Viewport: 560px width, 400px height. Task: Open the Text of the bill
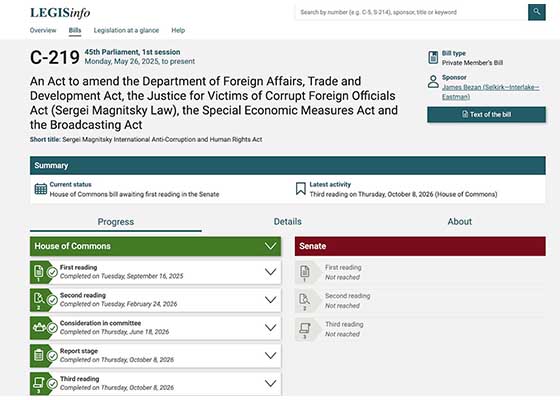[x=486, y=114]
